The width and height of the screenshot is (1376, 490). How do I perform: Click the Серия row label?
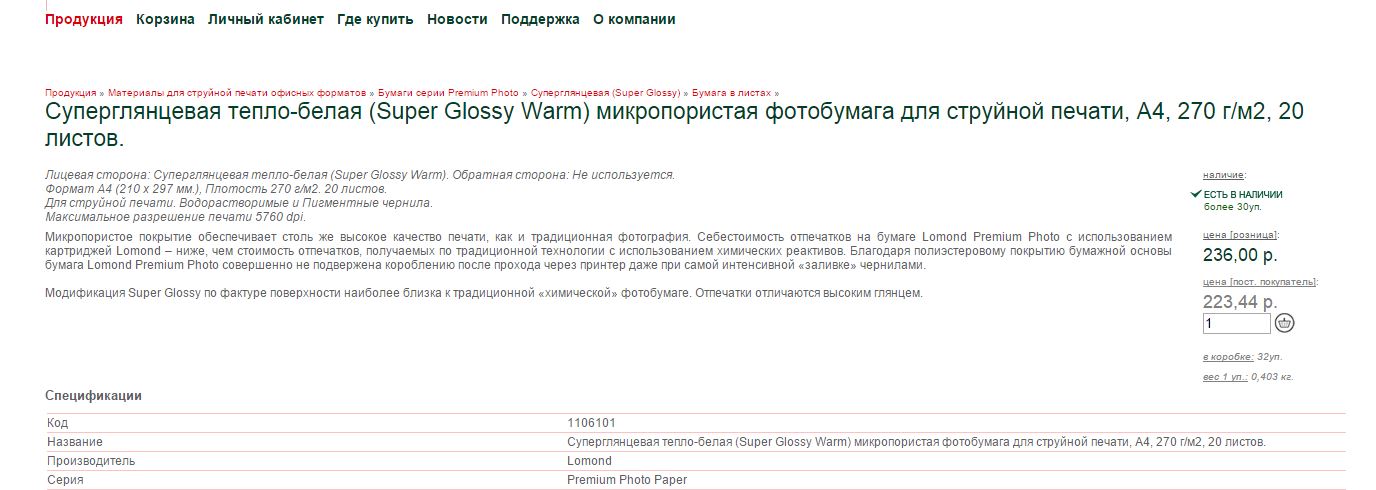pyautogui.click(x=65, y=480)
